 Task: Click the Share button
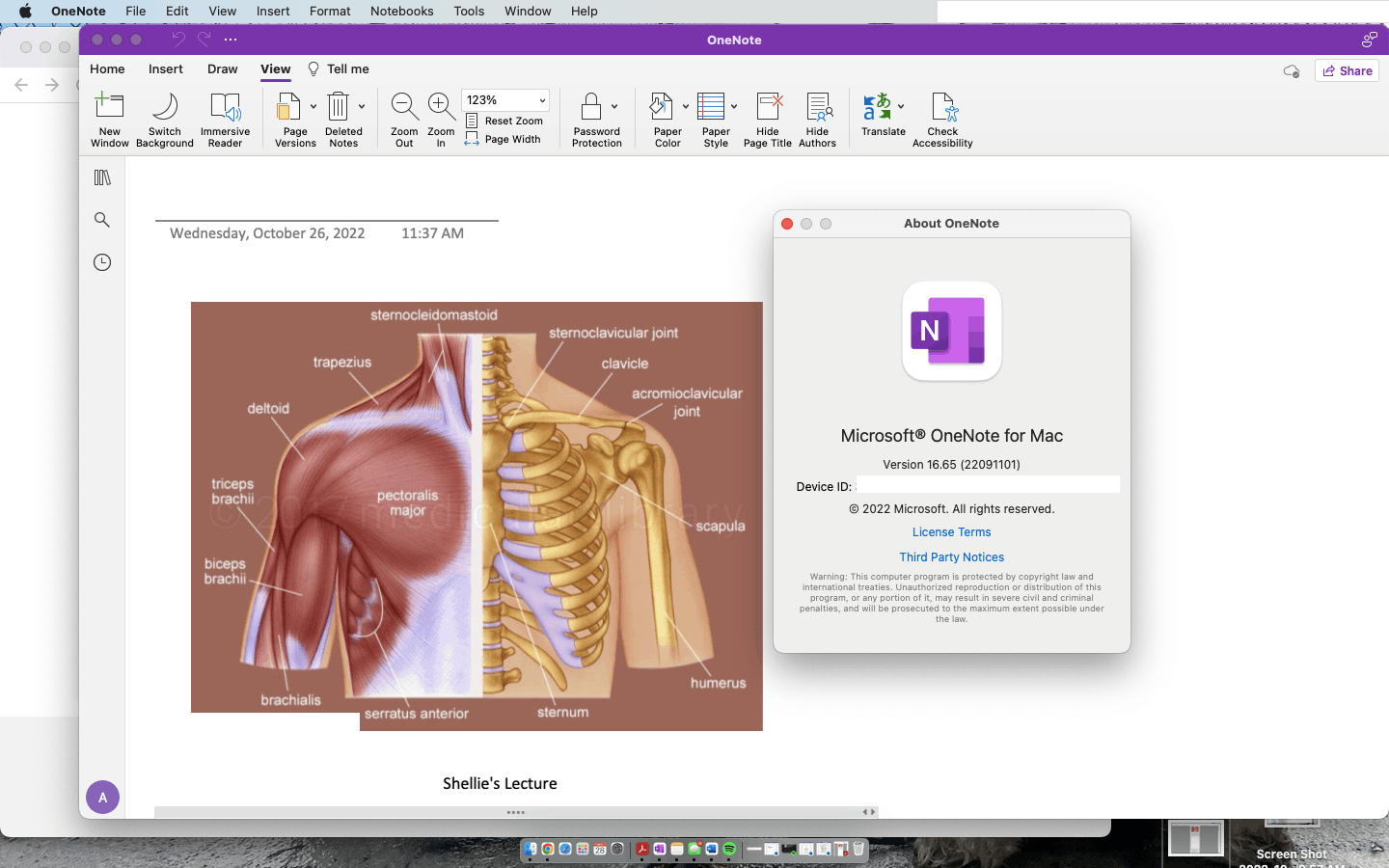point(1348,70)
